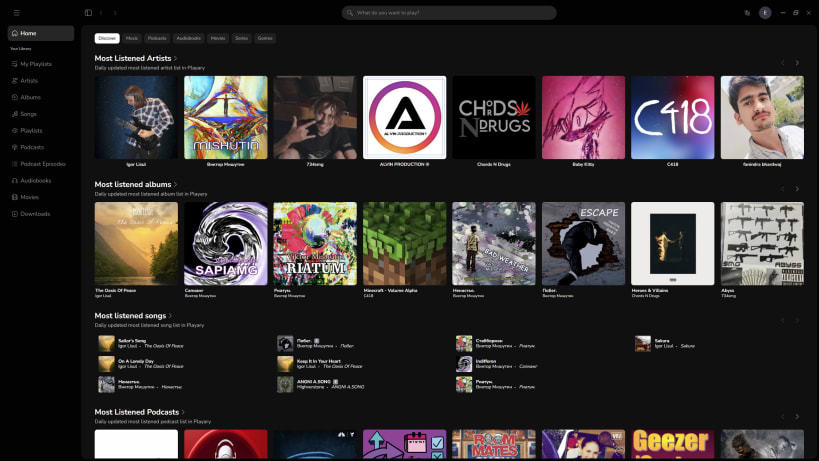
Task: Open the user avatar 'E' menu
Action: [x=765, y=13]
